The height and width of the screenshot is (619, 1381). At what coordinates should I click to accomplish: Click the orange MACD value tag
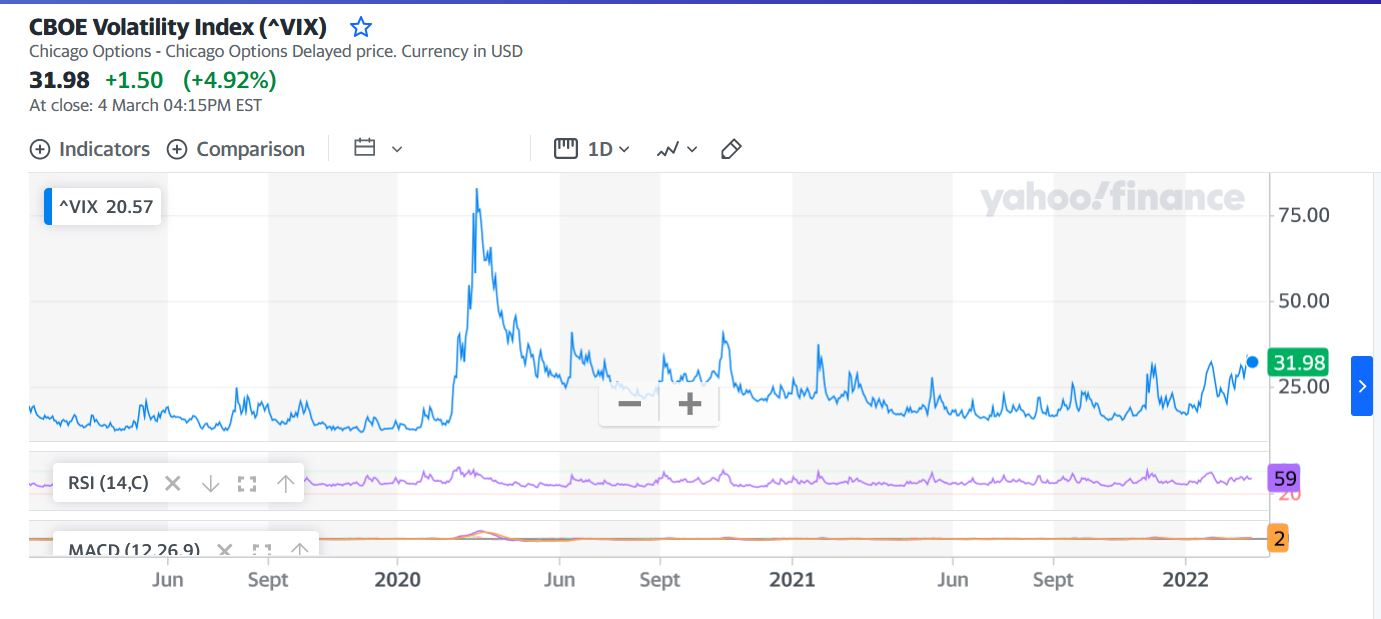click(1278, 539)
